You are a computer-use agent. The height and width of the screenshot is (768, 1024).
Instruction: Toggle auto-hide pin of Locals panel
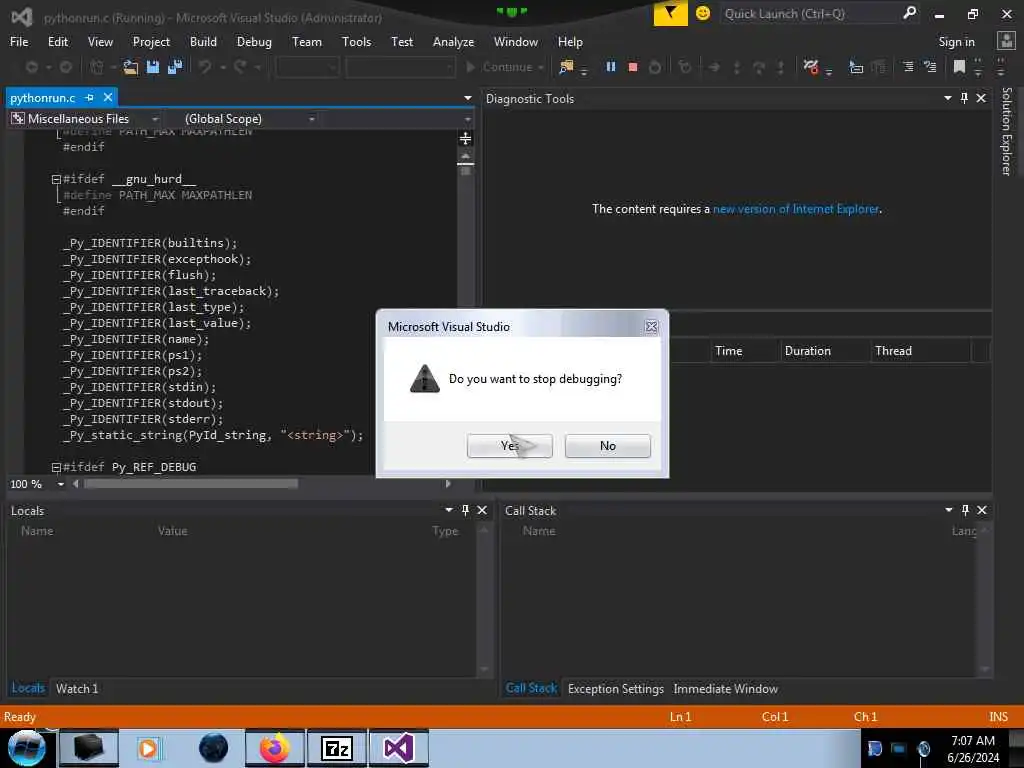pyautogui.click(x=465, y=510)
